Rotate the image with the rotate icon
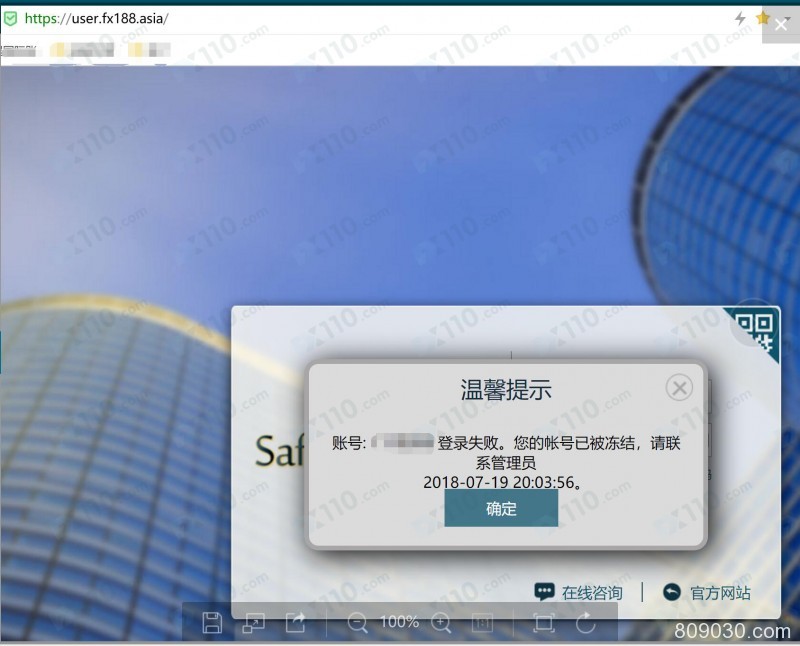The width and height of the screenshot is (800, 646). tap(585, 623)
